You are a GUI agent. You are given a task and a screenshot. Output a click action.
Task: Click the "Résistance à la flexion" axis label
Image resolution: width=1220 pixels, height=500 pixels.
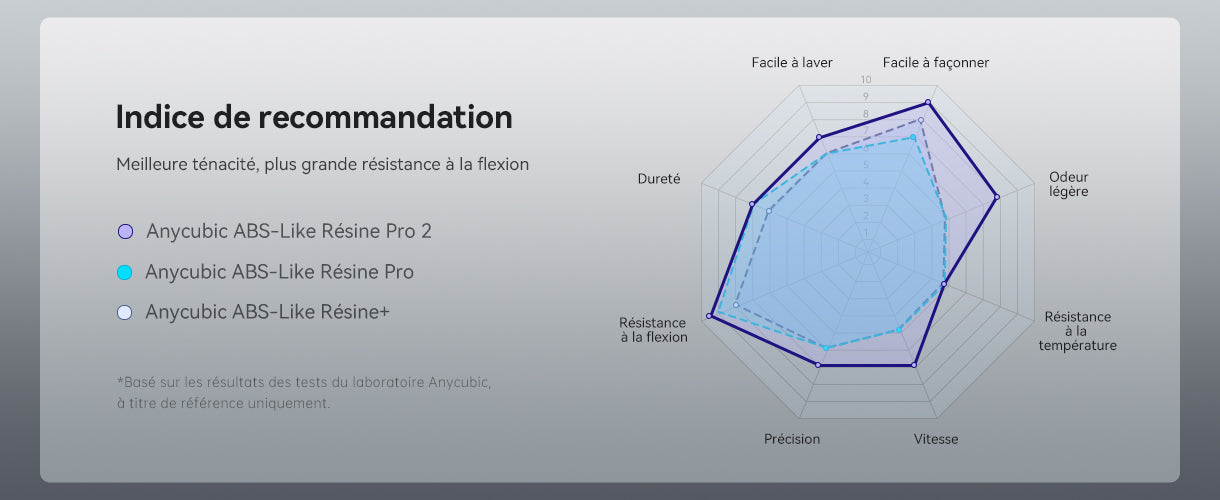[x=653, y=330]
